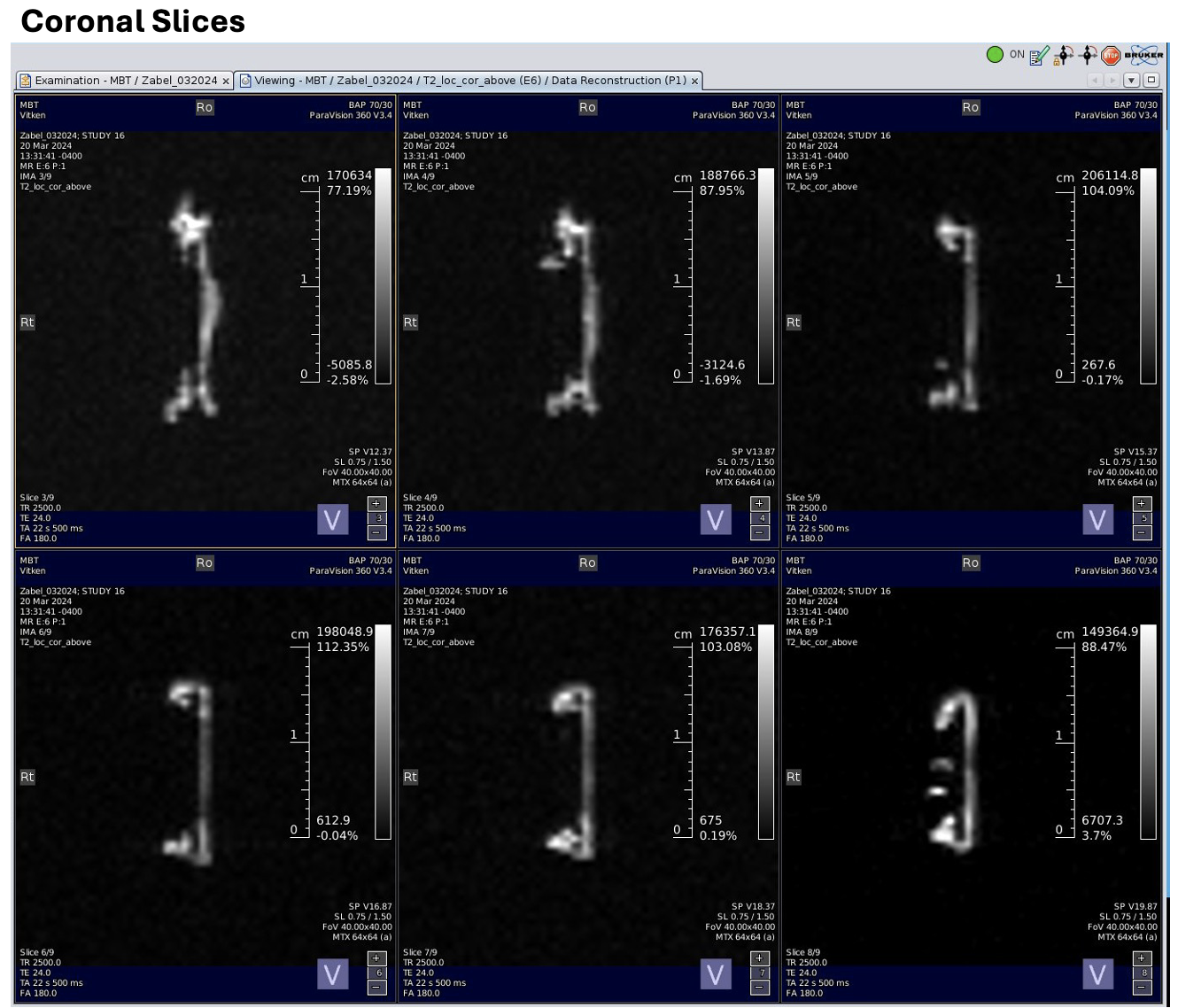Click the 'Slice 7/9' label
The image size is (1178, 1008).
click(x=420, y=952)
